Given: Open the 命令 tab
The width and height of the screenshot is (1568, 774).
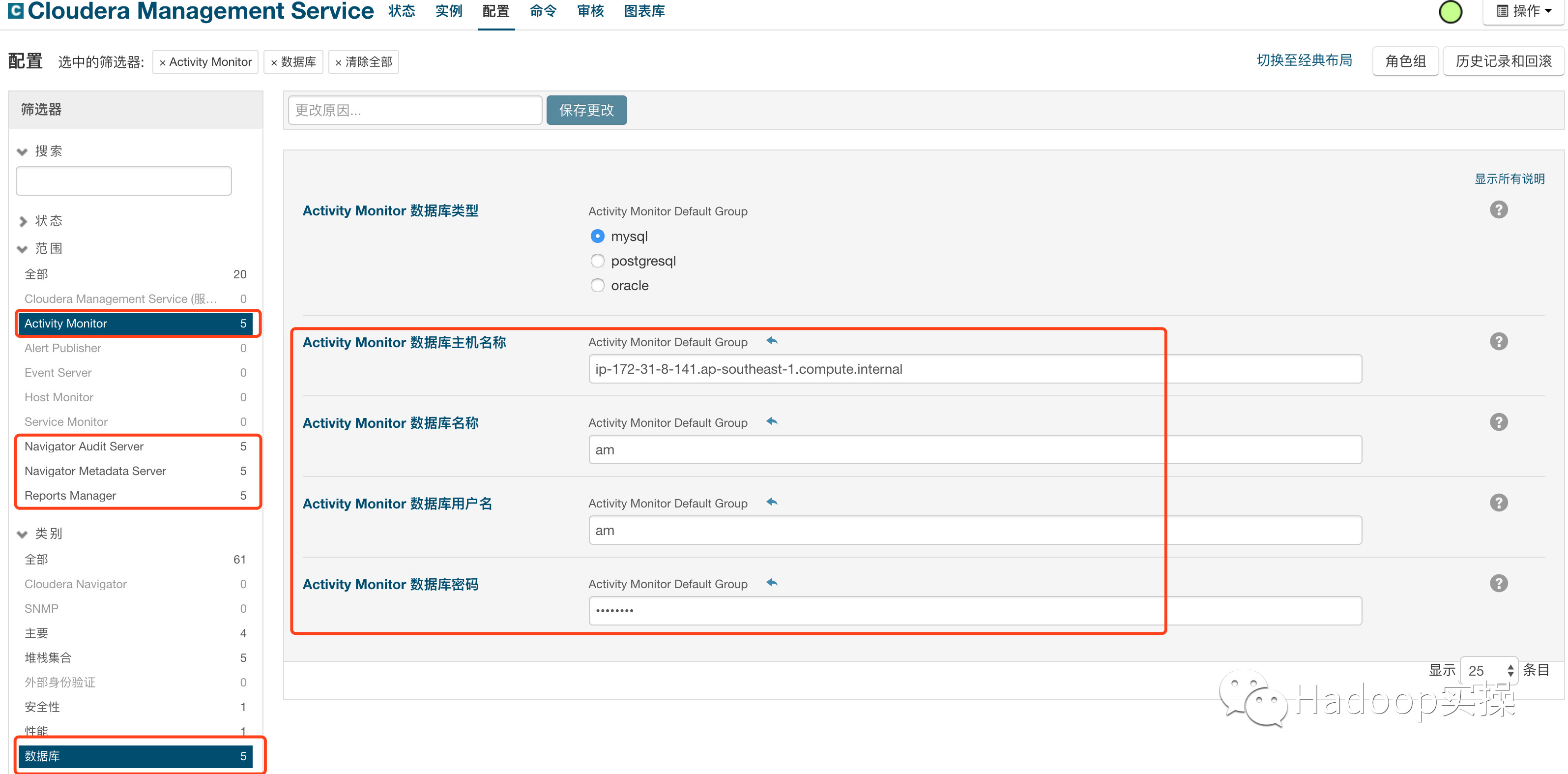Looking at the screenshot, I should (543, 11).
